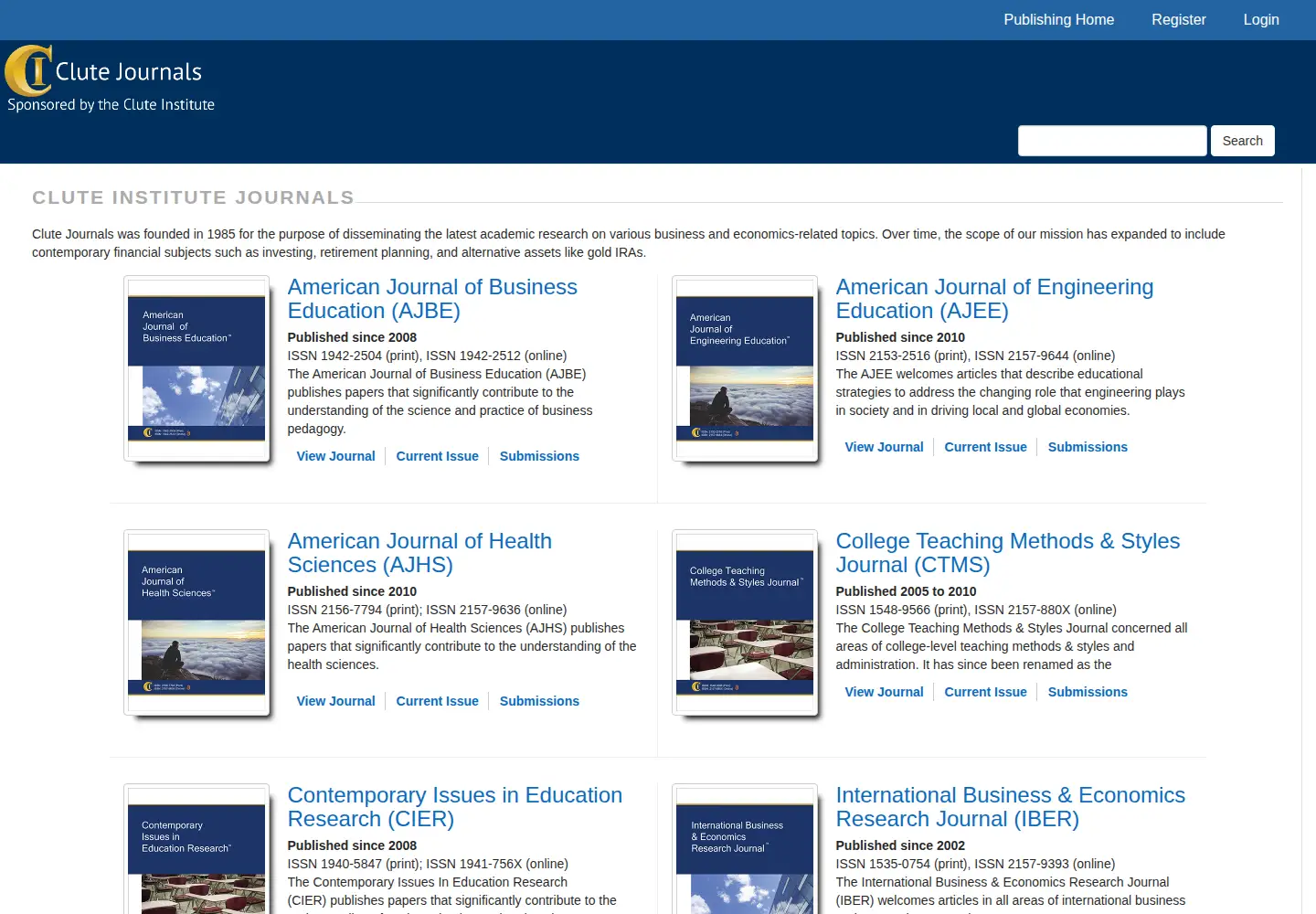Open Current Issue of CTMS
This screenshot has width=1316, height=914.
(985, 692)
